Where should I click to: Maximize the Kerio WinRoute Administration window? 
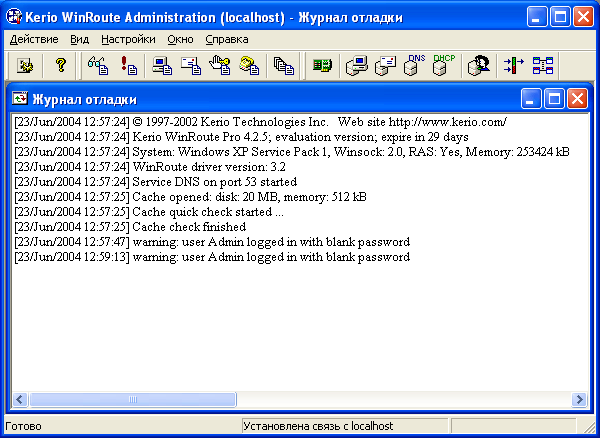561,17
